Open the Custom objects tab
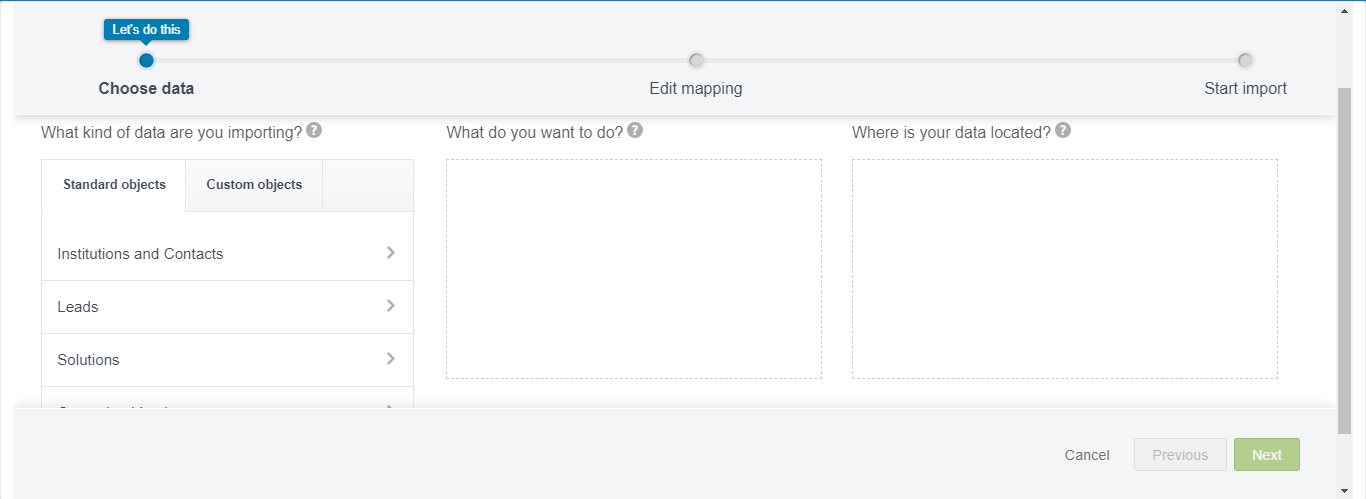This screenshot has width=1366, height=499. (x=254, y=185)
